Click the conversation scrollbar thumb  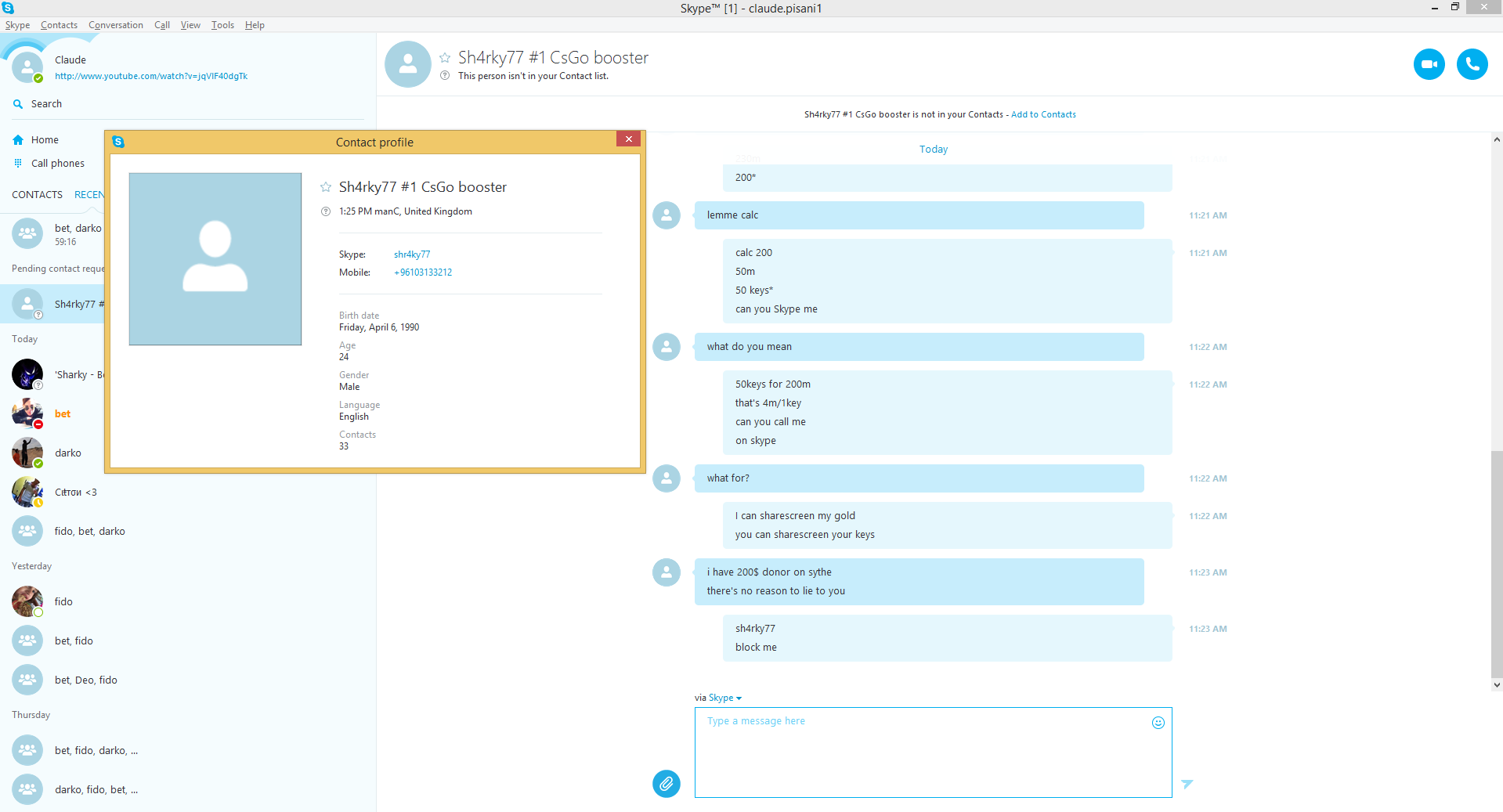pos(1497,564)
